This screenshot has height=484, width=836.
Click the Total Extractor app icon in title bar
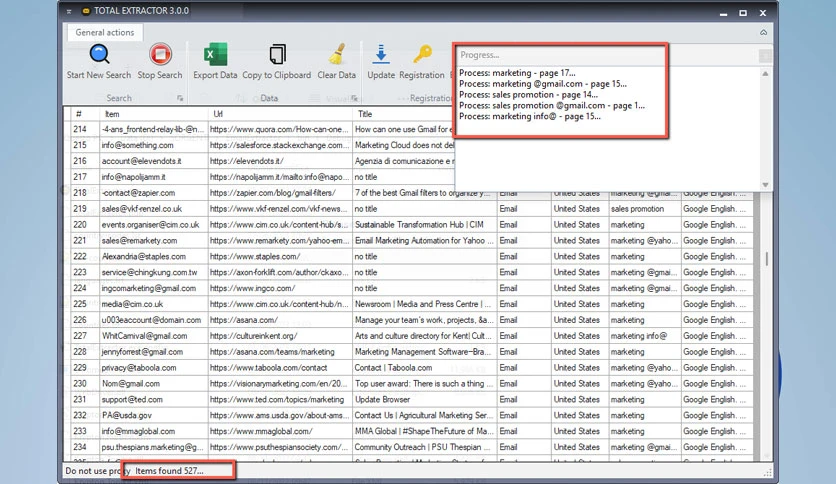coord(86,11)
